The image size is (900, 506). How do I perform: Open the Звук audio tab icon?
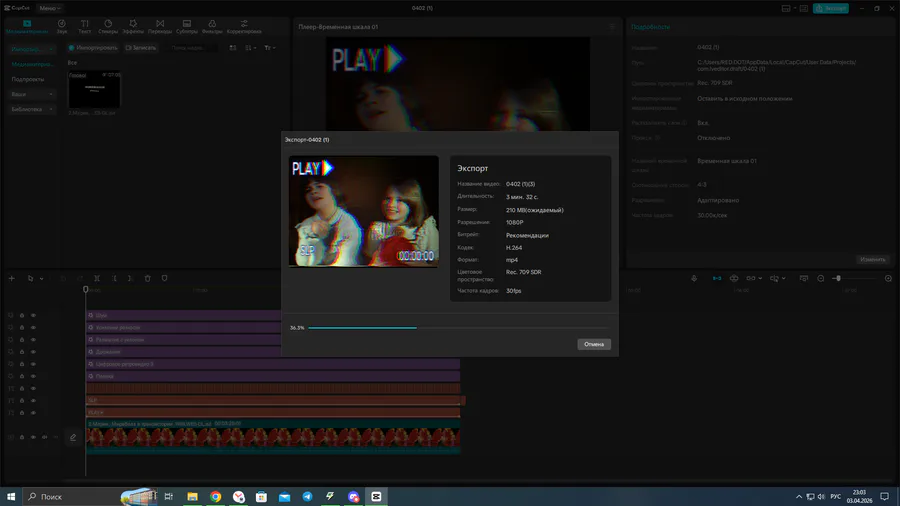(x=62, y=25)
